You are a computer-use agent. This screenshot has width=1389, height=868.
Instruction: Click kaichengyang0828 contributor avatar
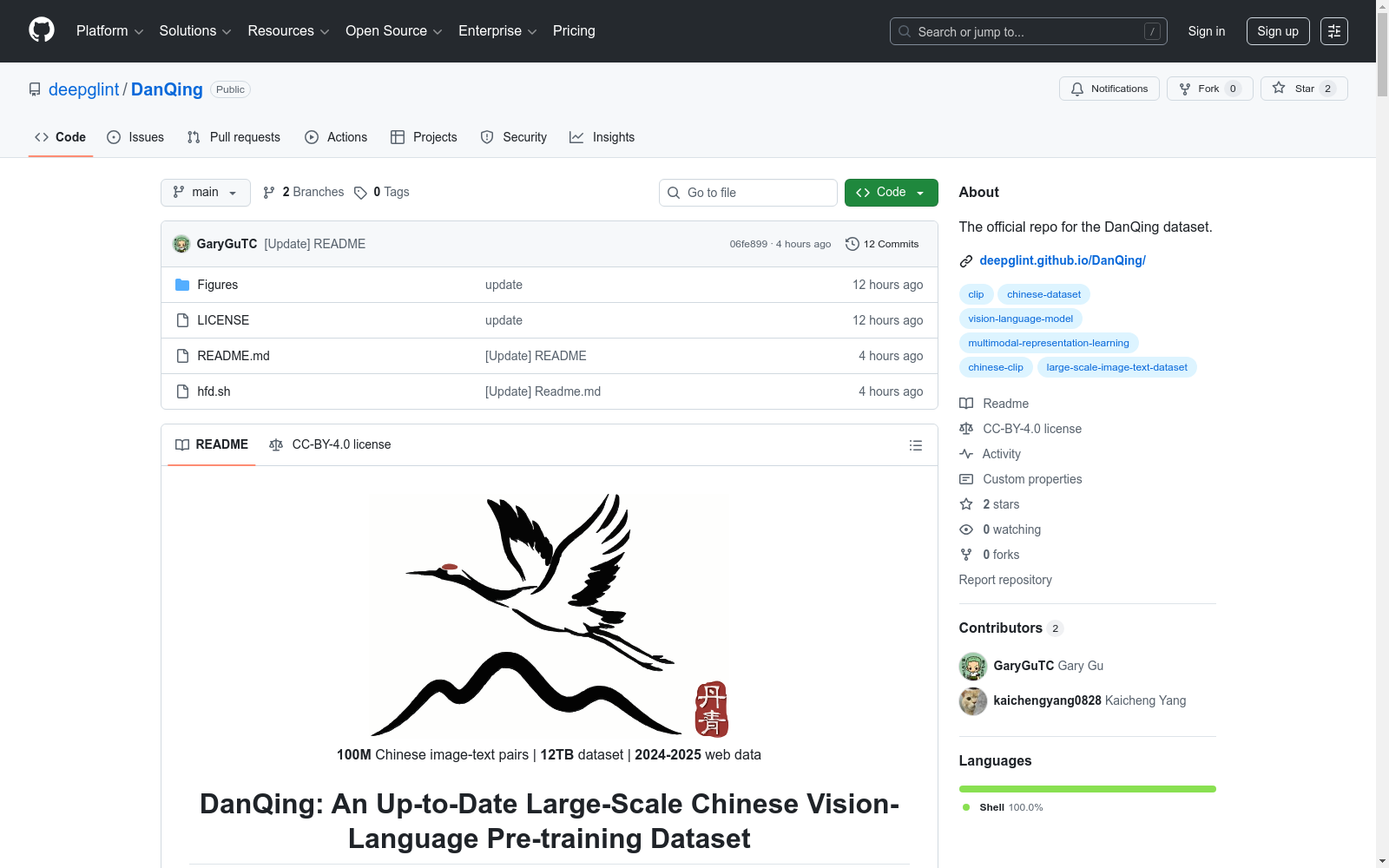coord(973,700)
